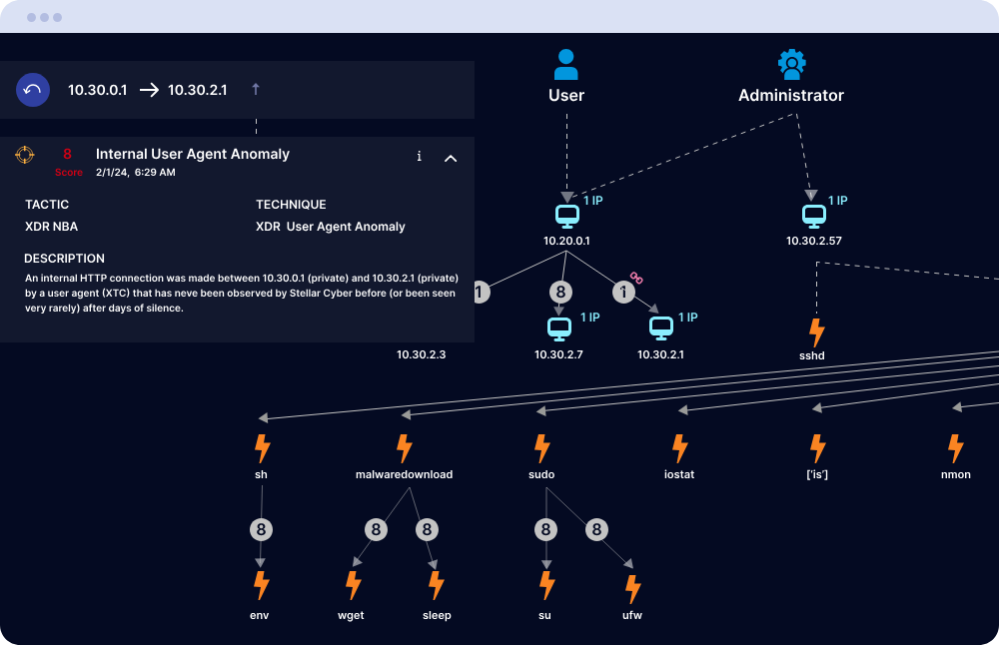Click the circular back arrow button
This screenshot has width=1000, height=645.
click(33, 90)
